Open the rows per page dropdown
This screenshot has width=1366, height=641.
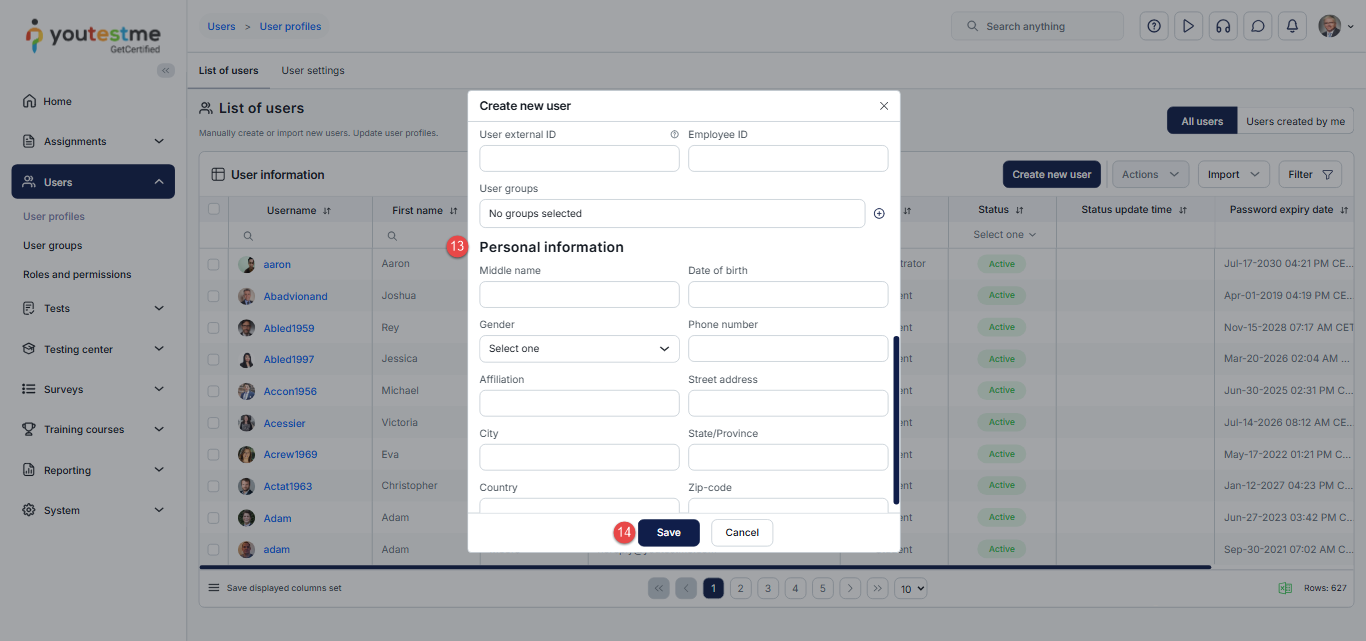[x=910, y=589]
